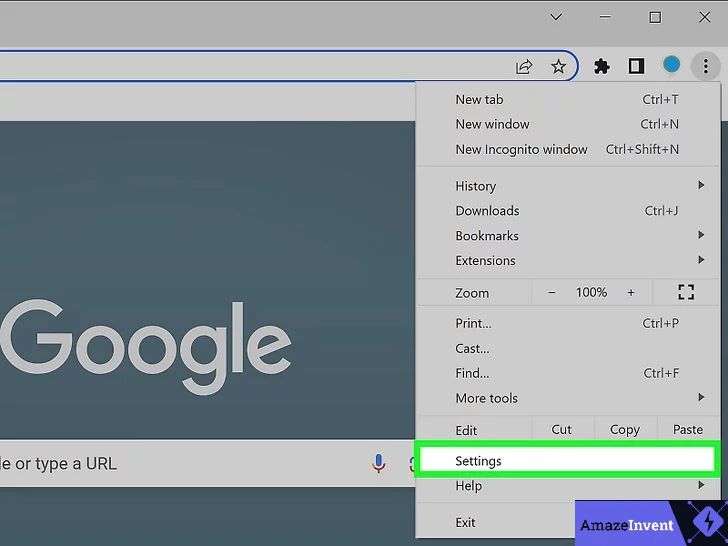Viewport: 728px width, 546px height.
Task: Click the share page icon in address bar
Action: [524, 67]
